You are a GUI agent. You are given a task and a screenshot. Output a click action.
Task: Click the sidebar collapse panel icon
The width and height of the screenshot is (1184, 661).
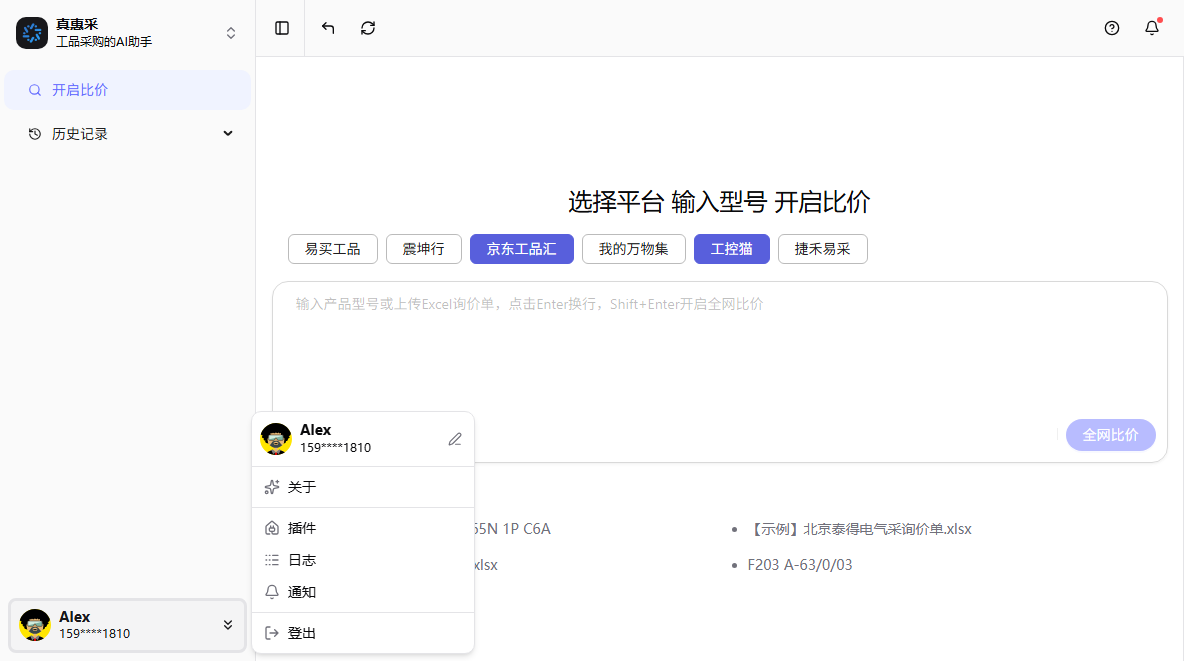pyautogui.click(x=281, y=28)
